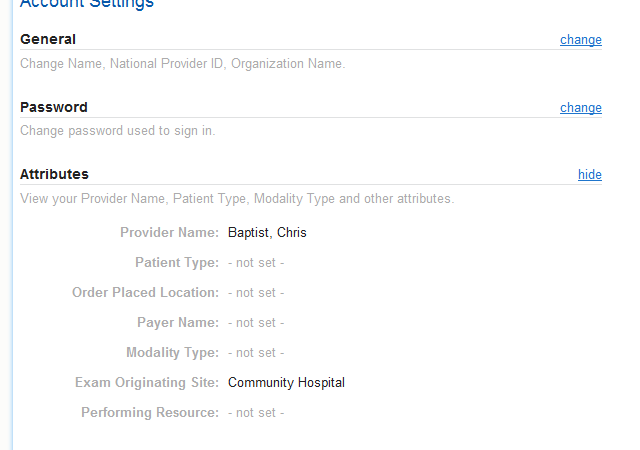
Task: Click the provider name value Baptist, Chris
Action: tap(267, 233)
